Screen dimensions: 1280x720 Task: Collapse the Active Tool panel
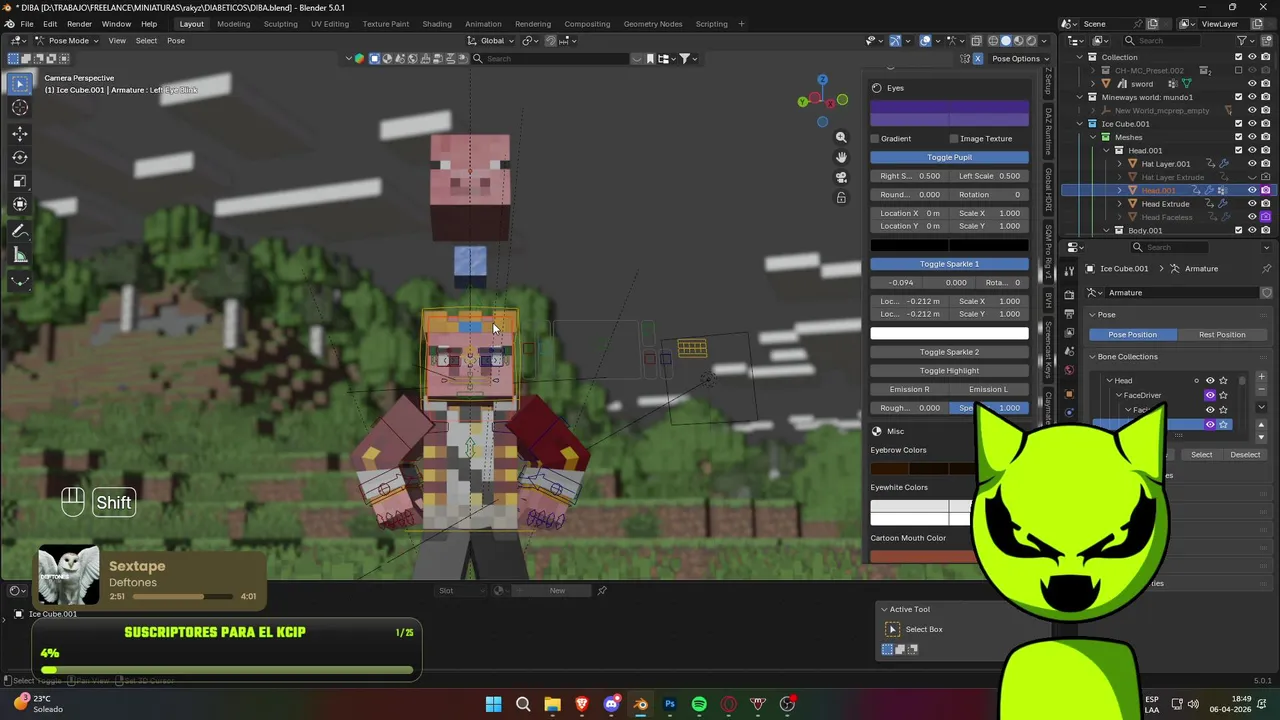coord(884,609)
